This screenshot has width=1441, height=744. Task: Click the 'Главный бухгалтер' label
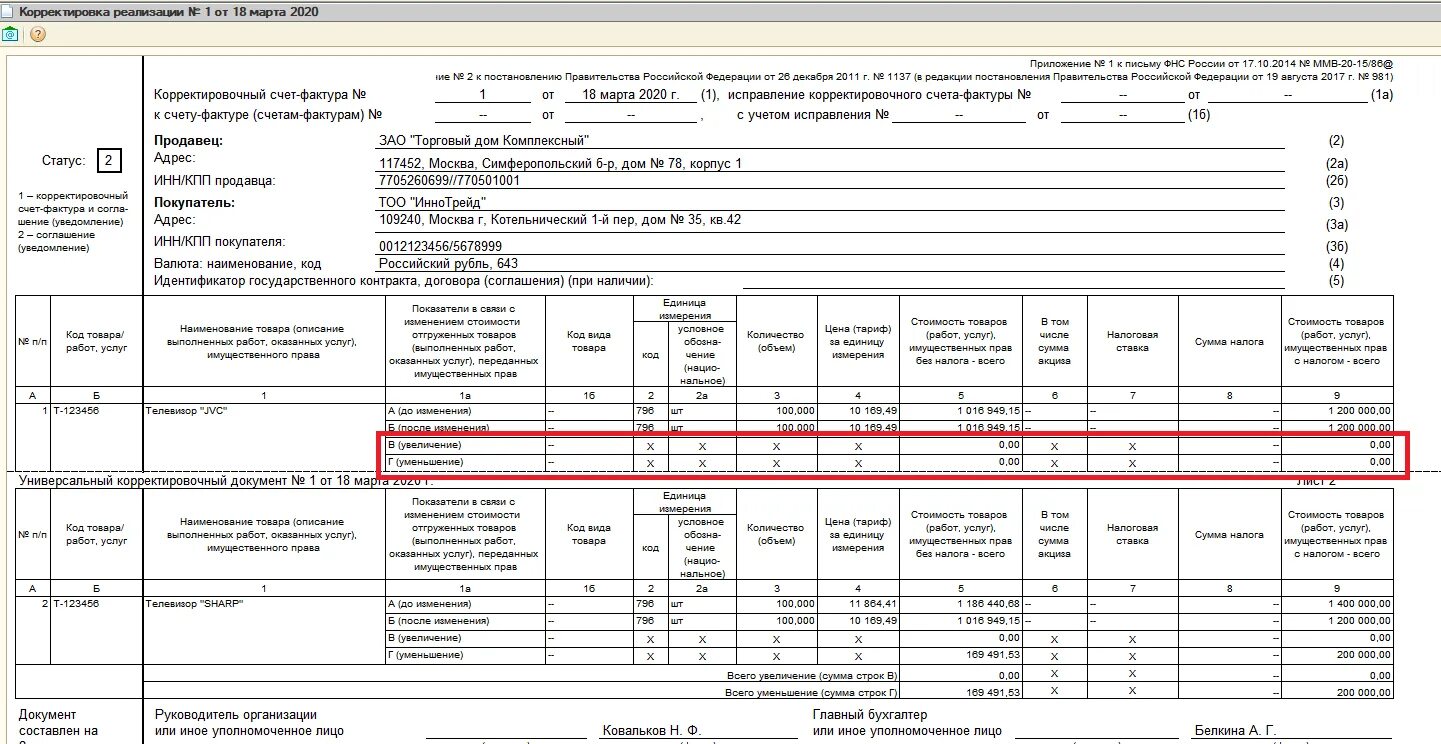tap(870, 715)
